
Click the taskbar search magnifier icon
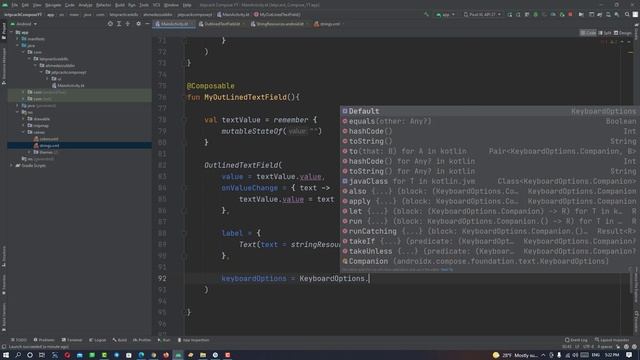[x=18, y=355]
